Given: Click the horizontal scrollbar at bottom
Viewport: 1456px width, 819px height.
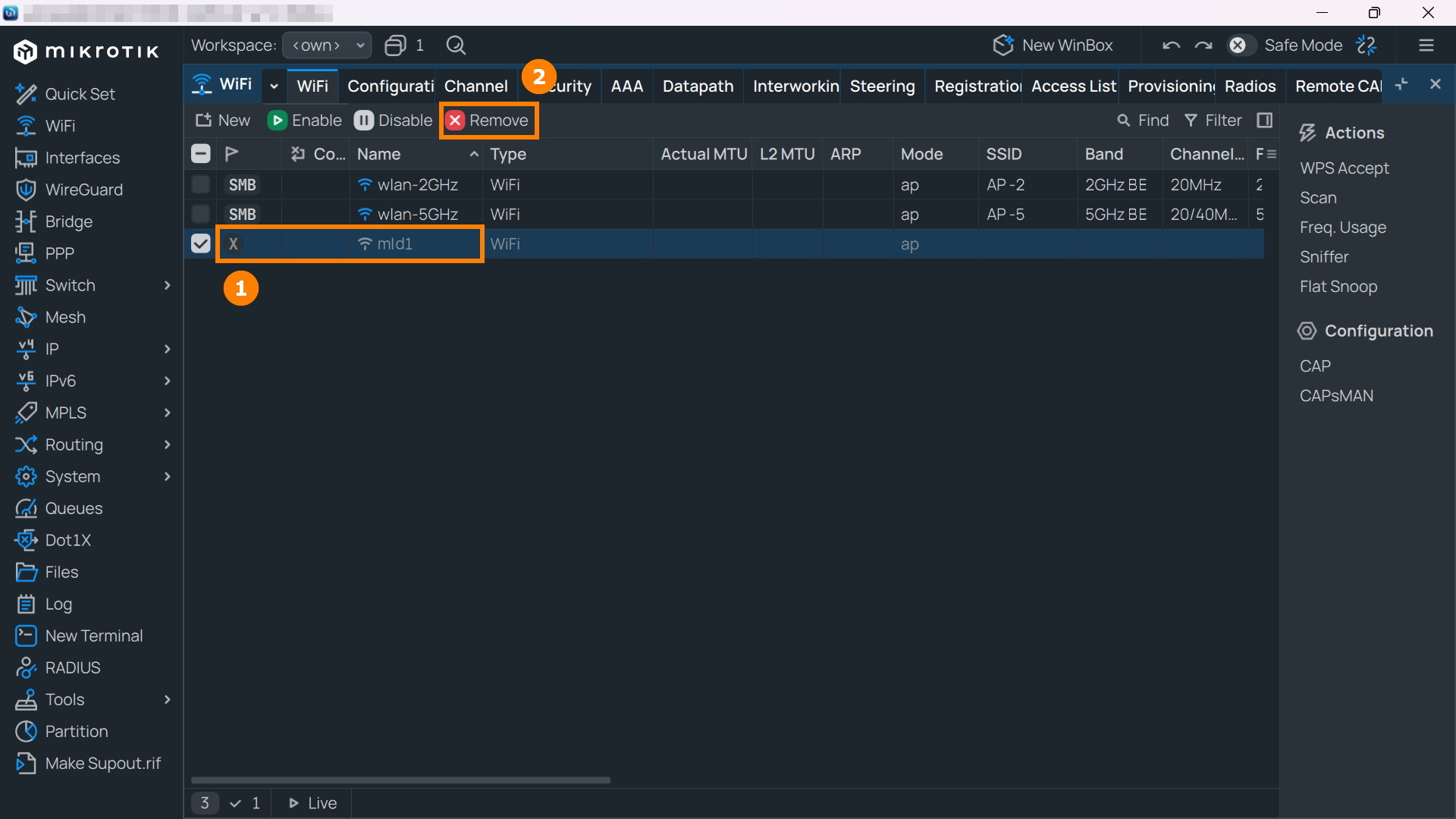Looking at the screenshot, I should click(x=400, y=780).
